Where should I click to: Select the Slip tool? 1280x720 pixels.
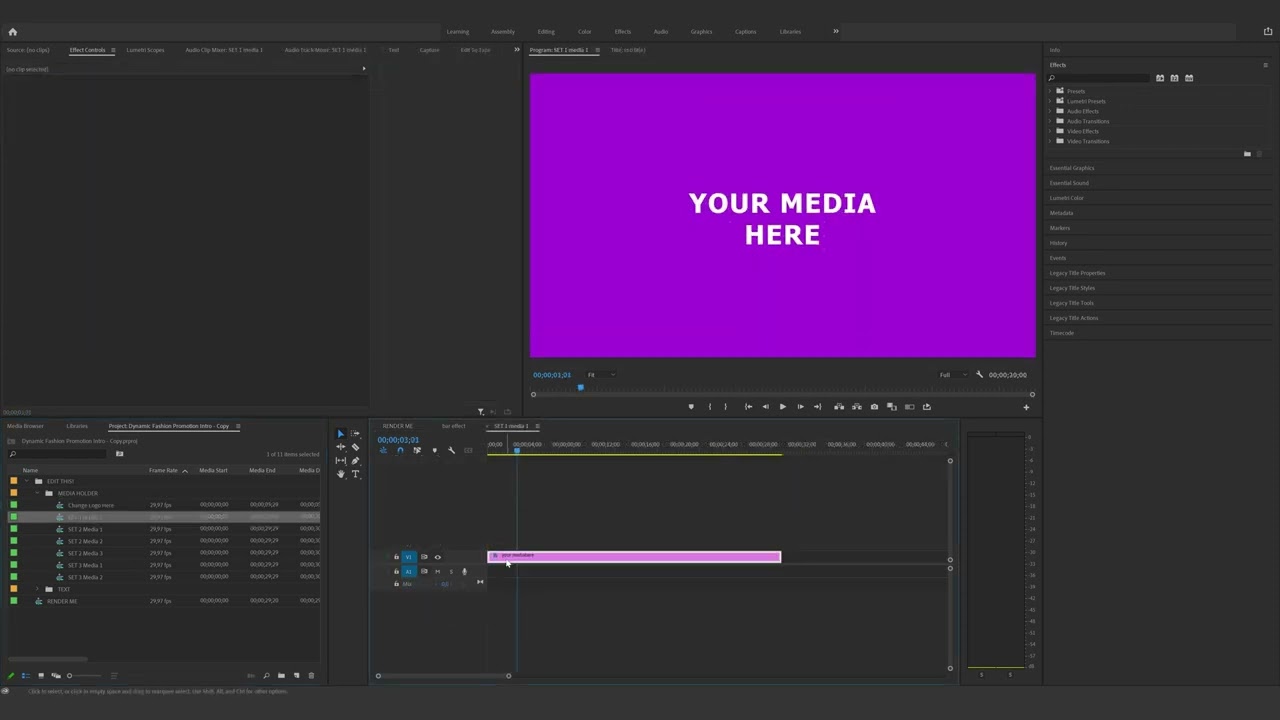tap(340, 461)
